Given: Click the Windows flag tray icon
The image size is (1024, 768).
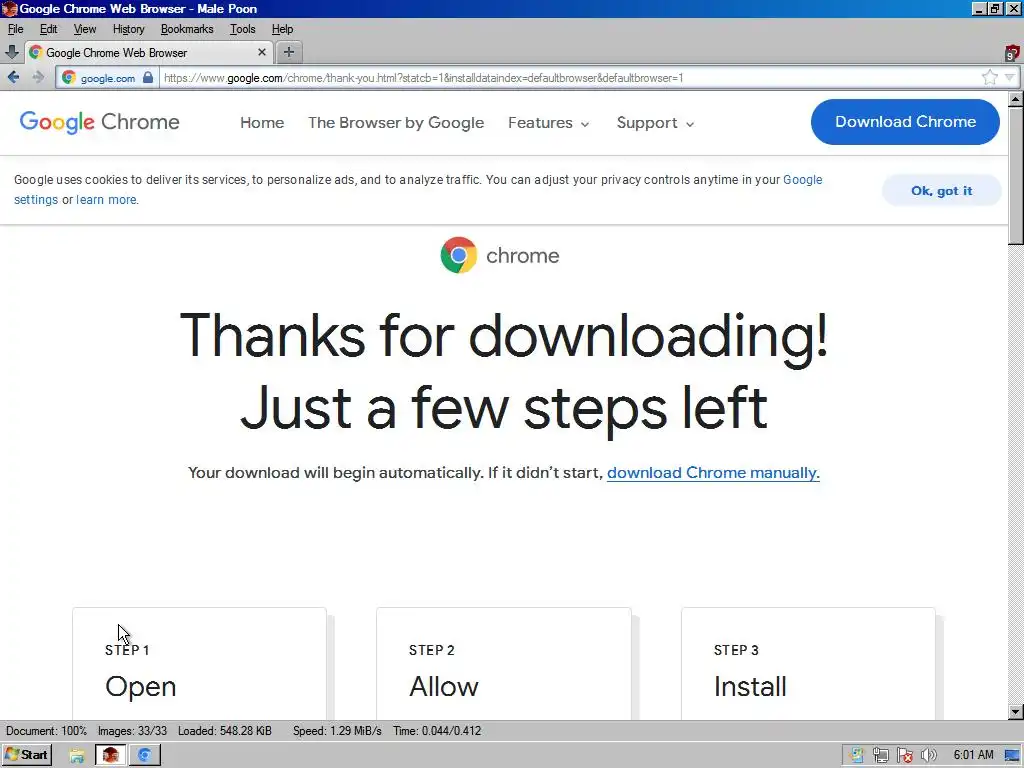Looking at the screenshot, I should click(x=857, y=756).
